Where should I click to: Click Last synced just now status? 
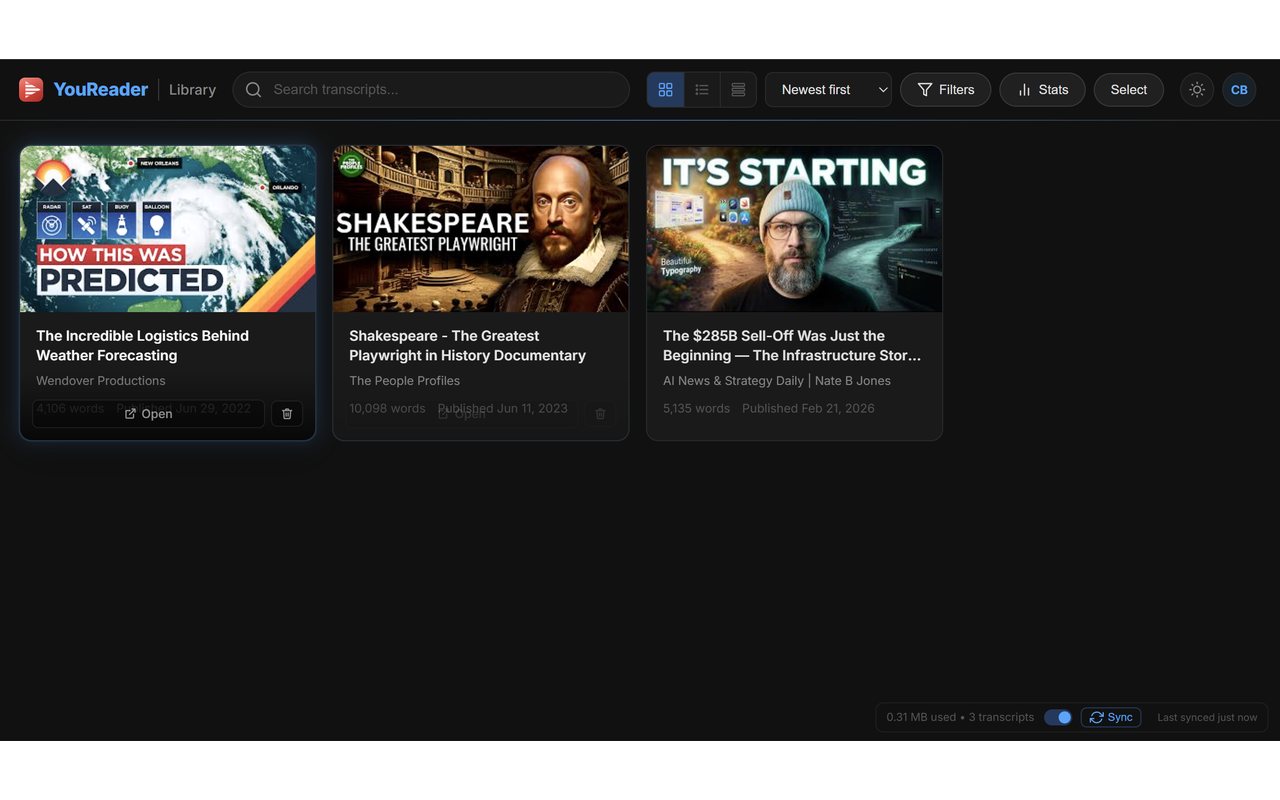point(1207,717)
